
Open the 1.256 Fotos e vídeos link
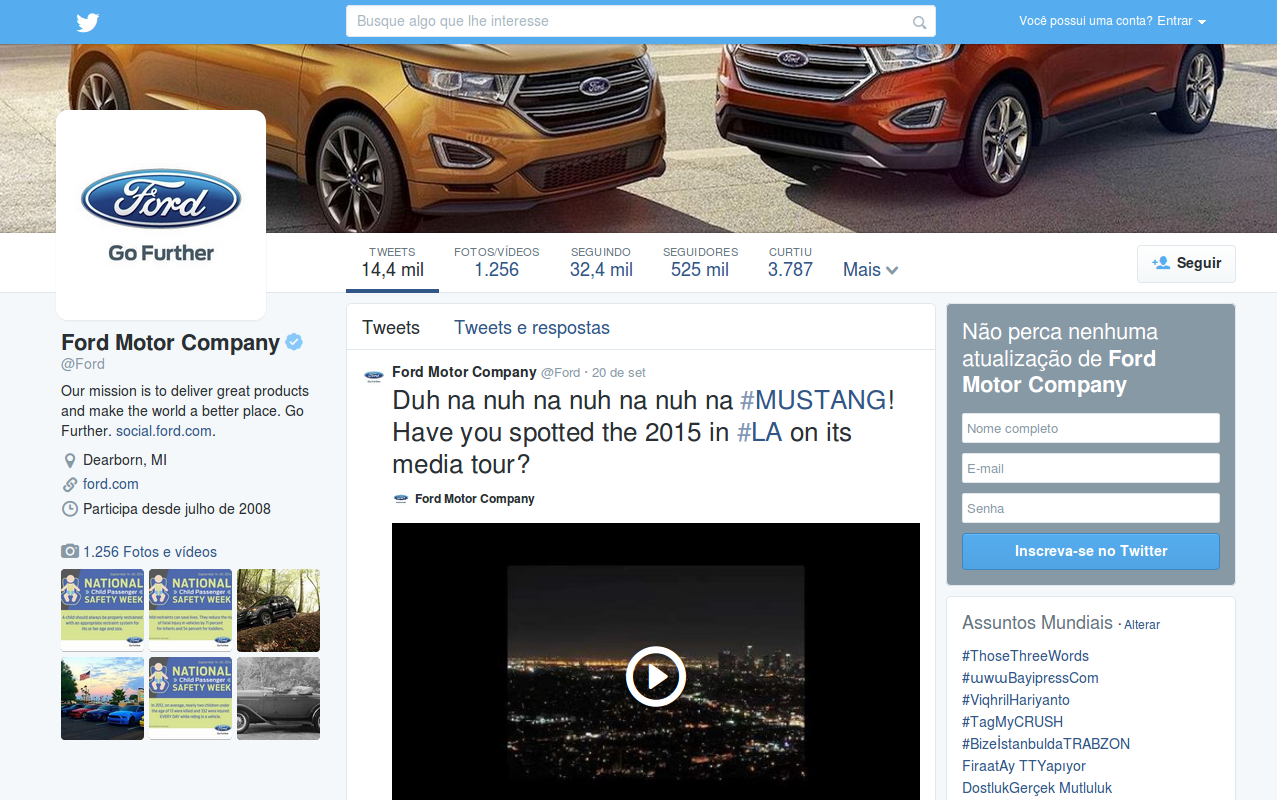coord(150,552)
